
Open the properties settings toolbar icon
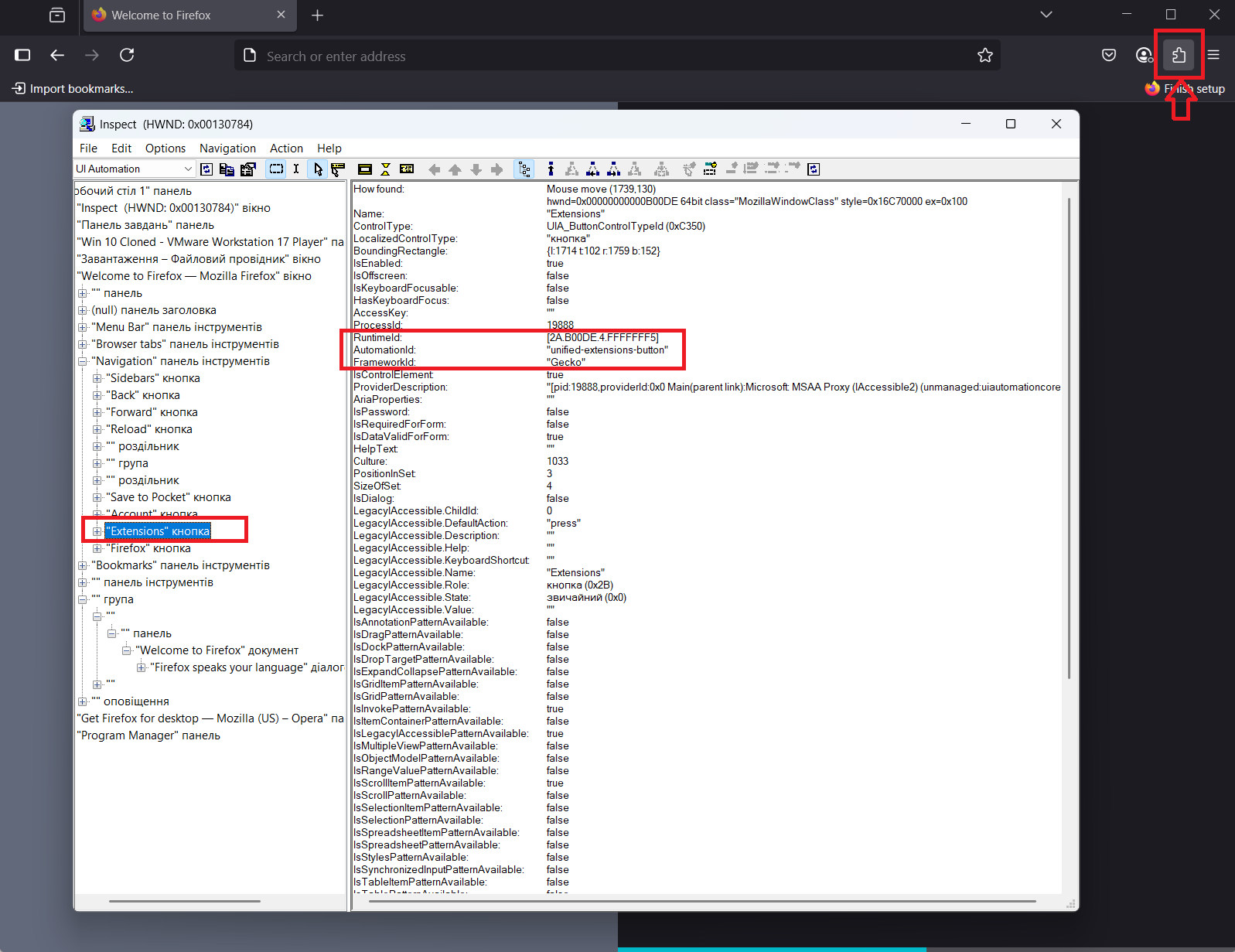(x=247, y=169)
